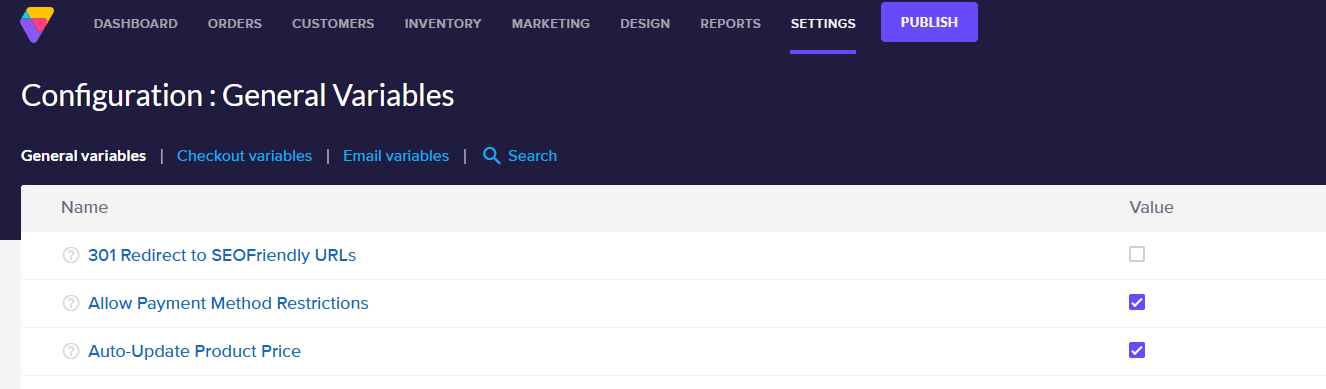Click the Configuration : General Variables heading
This screenshot has width=1326, height=389.
tap(238, 96)
